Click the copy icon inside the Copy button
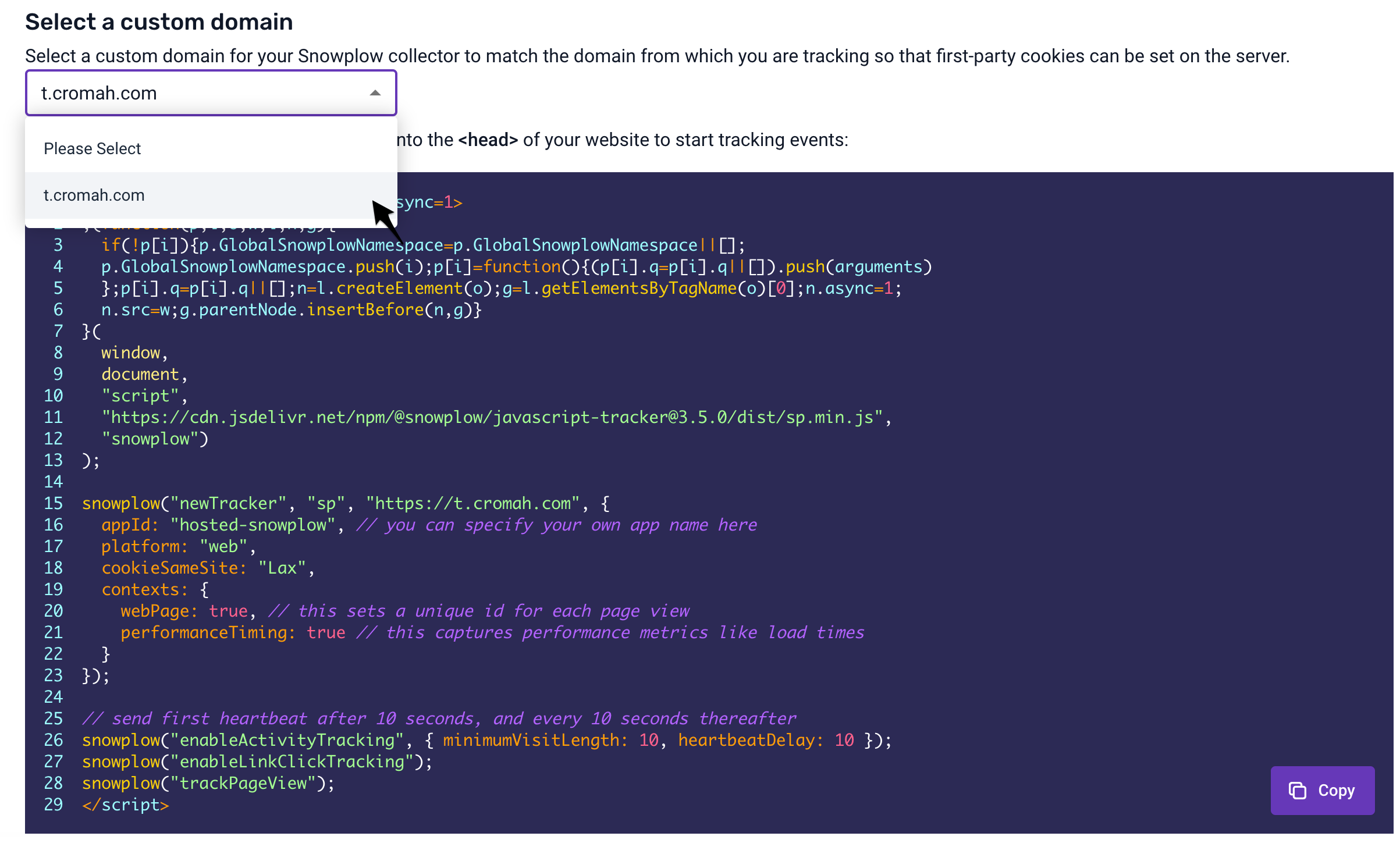Screen dimensions: 1400x861 tap(1296, 790)
